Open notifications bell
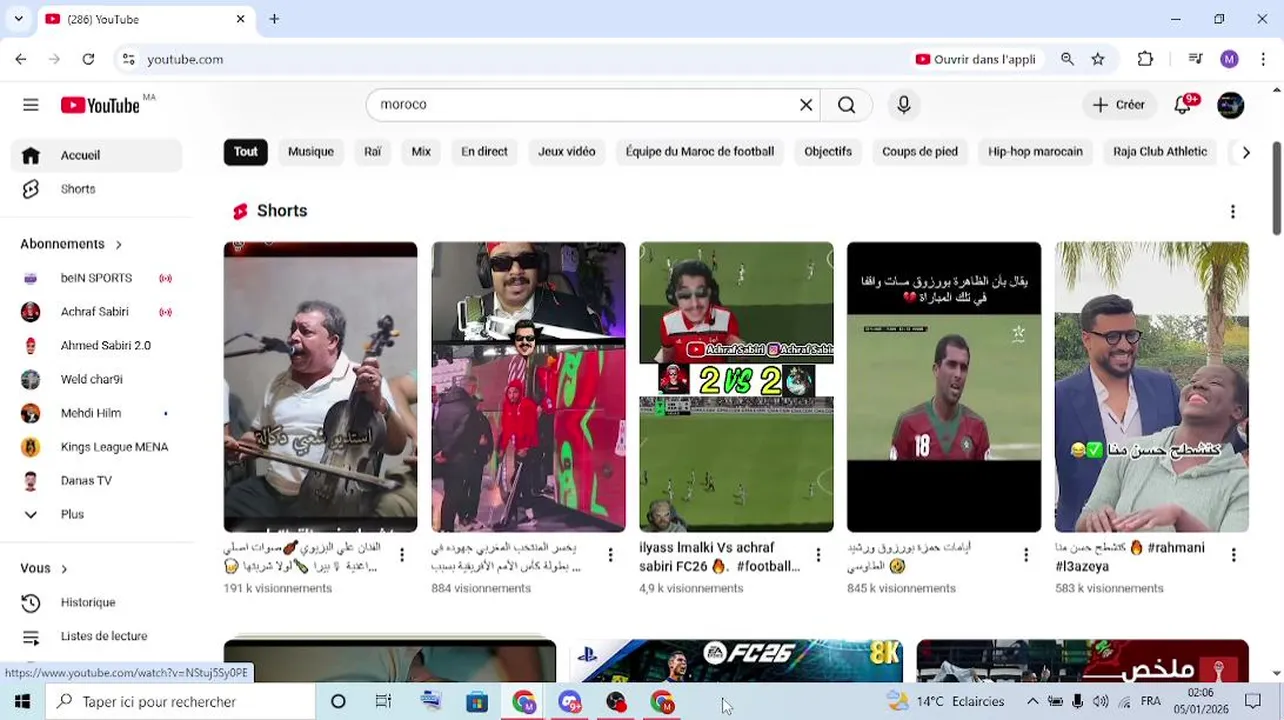This screenshot has width=1284, height=720. (x=1183, y=105)
